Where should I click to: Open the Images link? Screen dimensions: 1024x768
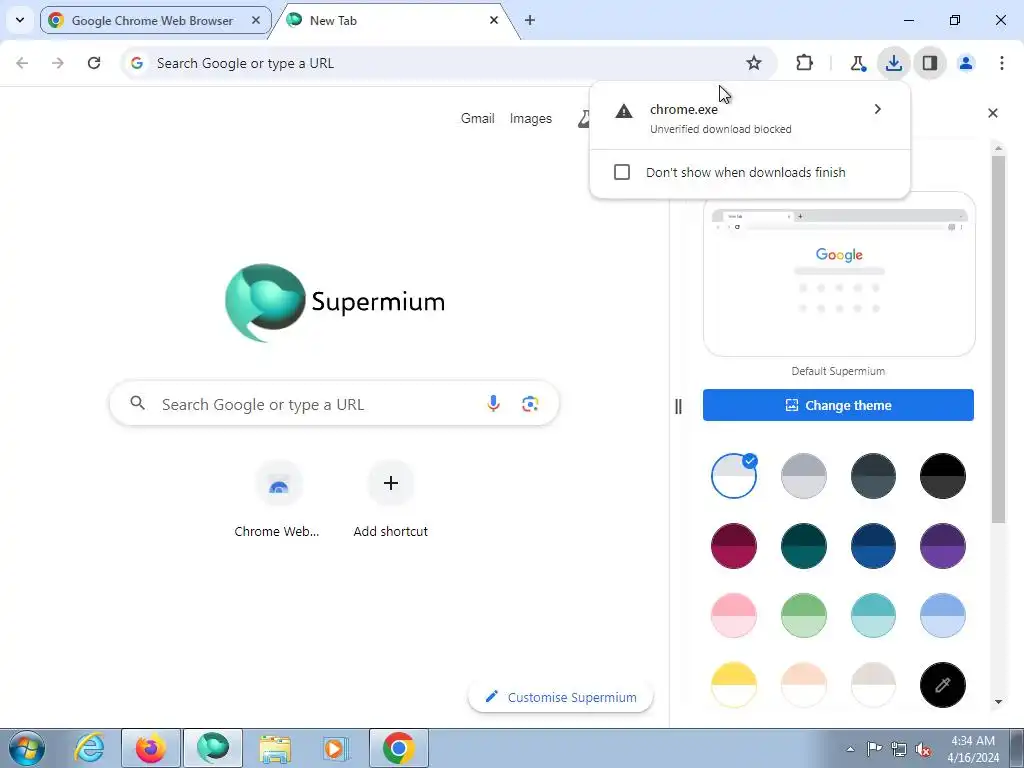coord(530,118)
